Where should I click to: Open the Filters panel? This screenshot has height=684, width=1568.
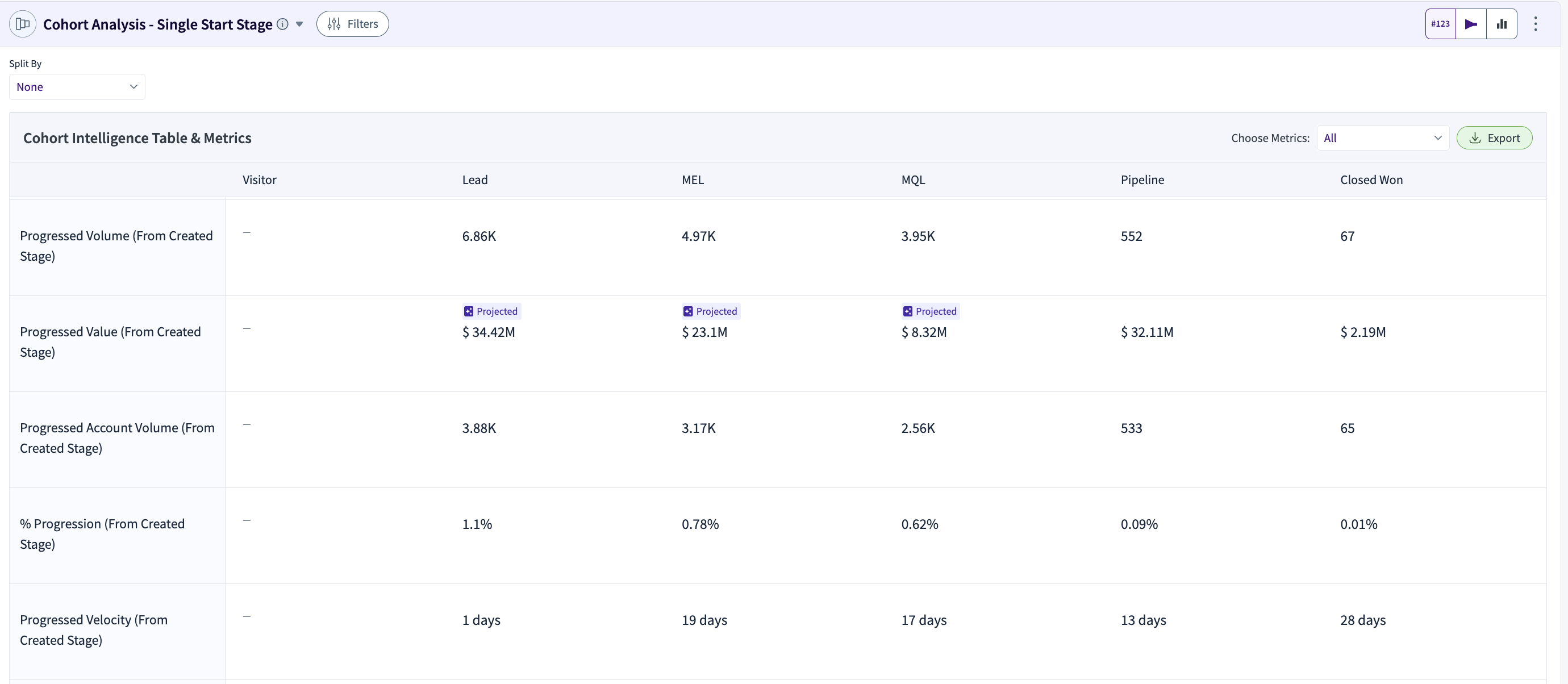point(352,24)
